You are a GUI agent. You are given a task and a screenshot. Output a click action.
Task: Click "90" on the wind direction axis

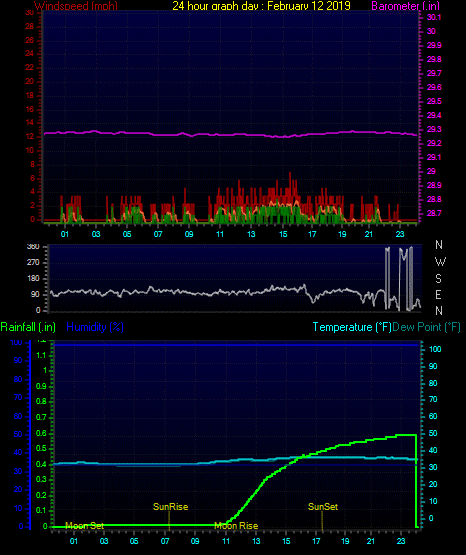click(35, 294)
